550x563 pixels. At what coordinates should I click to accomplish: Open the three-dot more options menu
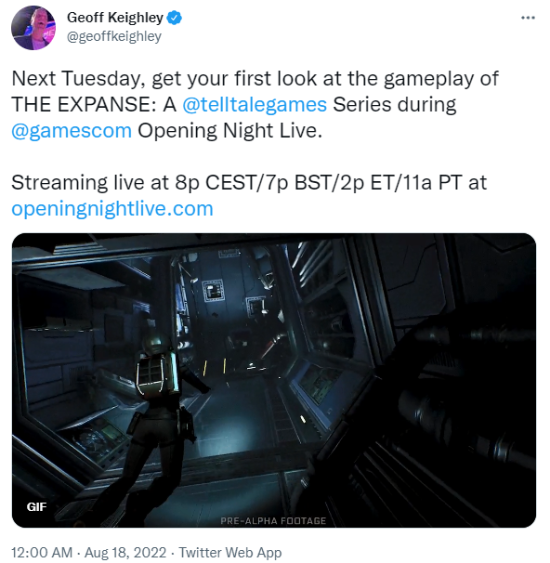point(528,18)
